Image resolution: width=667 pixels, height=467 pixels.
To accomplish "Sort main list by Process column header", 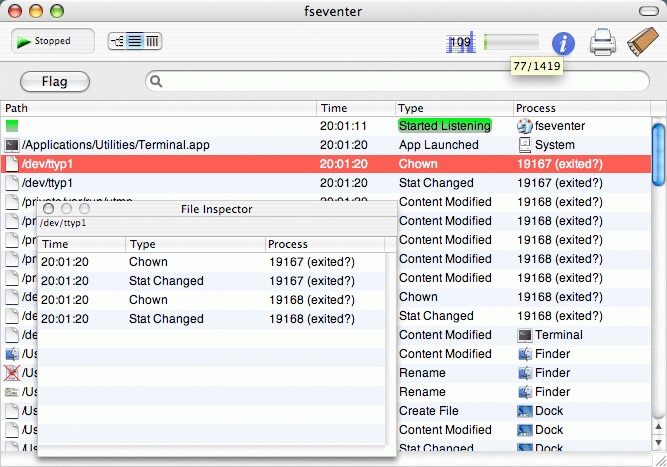I will coord(580,108).
